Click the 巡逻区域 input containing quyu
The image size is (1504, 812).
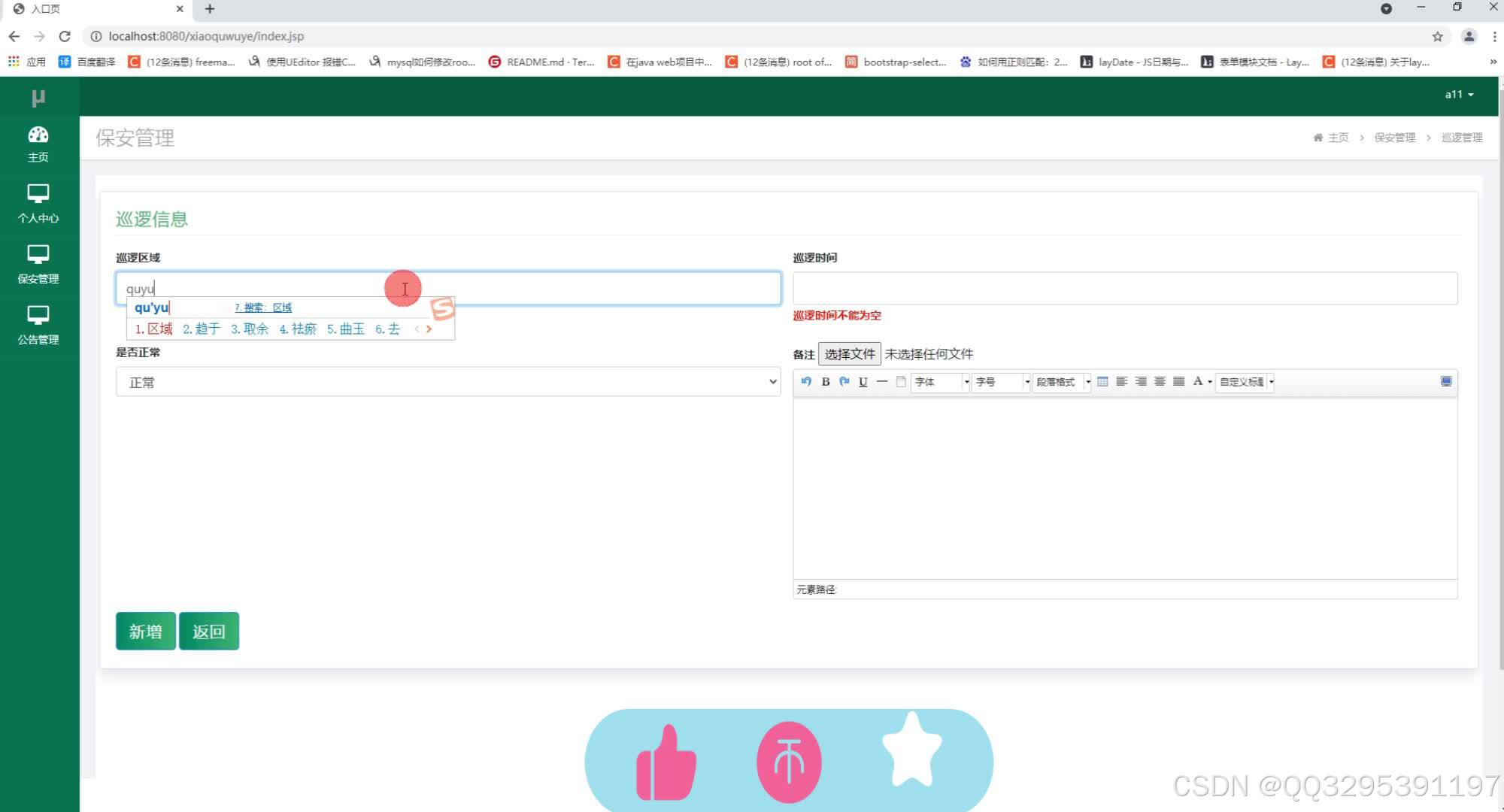tap(448, 289)
